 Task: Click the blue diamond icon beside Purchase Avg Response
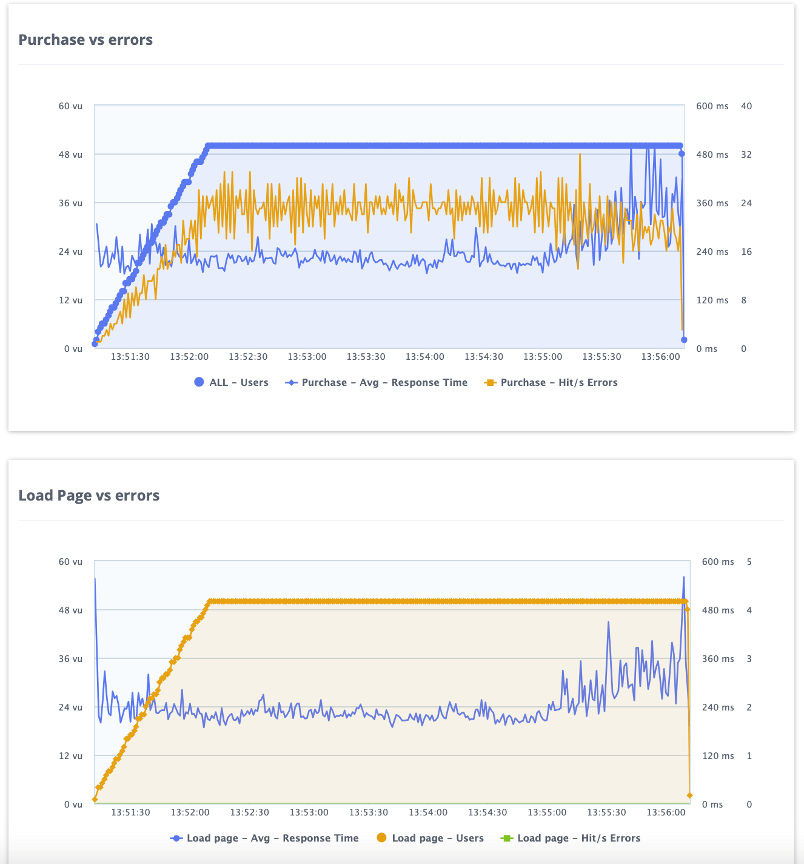(x=291, y=382)
